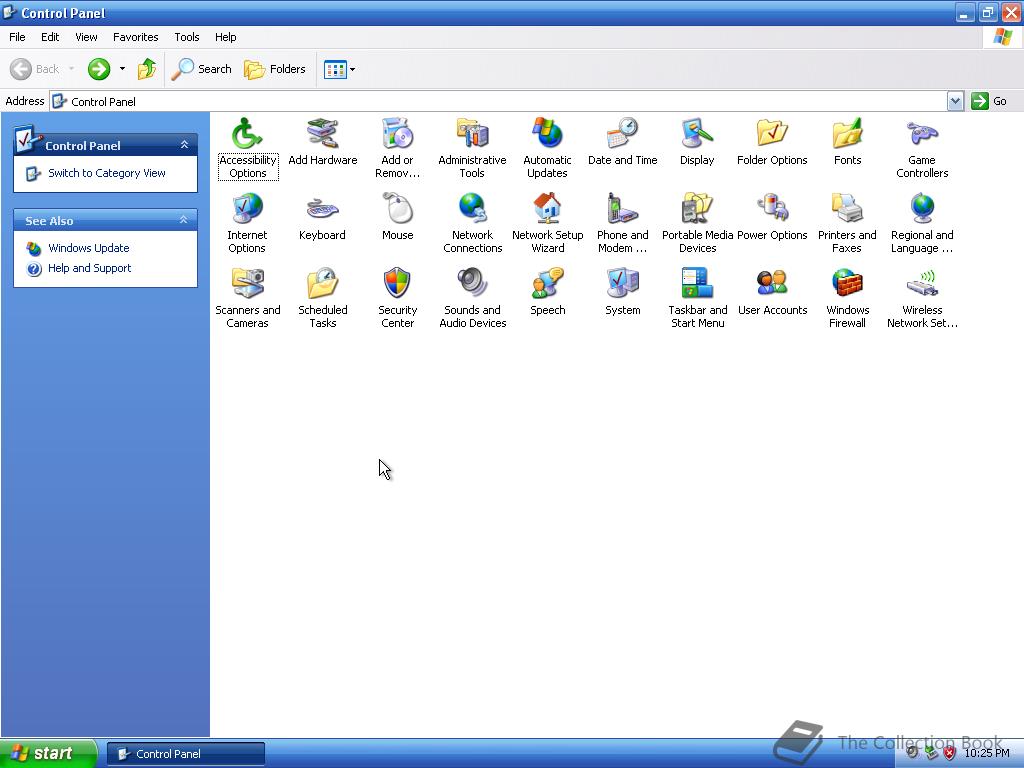This screenshot has width=1024, height=768.
Task: Open Wireless Network Setup icon
Action: point(922,284)
